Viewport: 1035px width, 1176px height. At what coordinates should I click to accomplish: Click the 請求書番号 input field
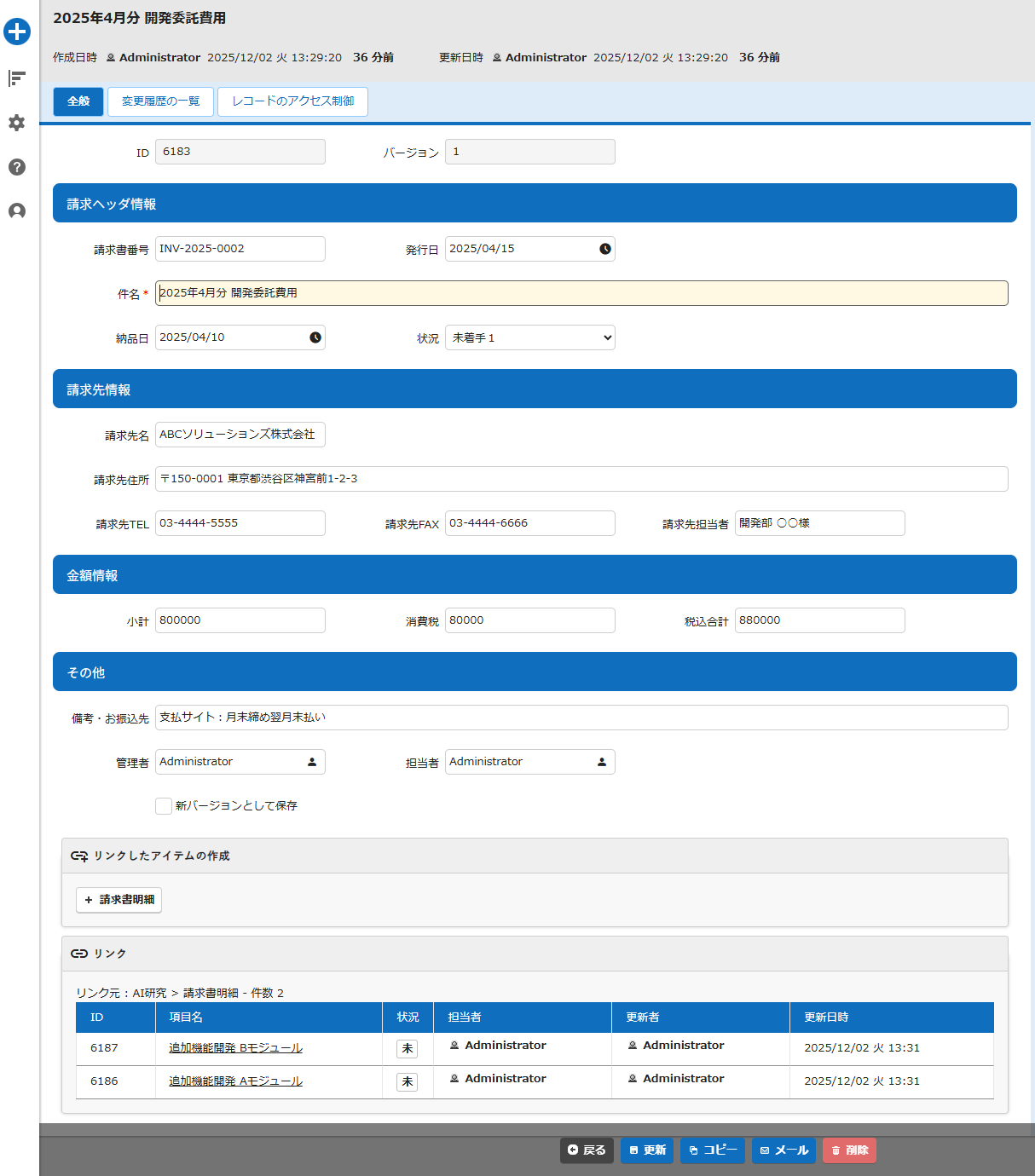click(x=240, y=249)
